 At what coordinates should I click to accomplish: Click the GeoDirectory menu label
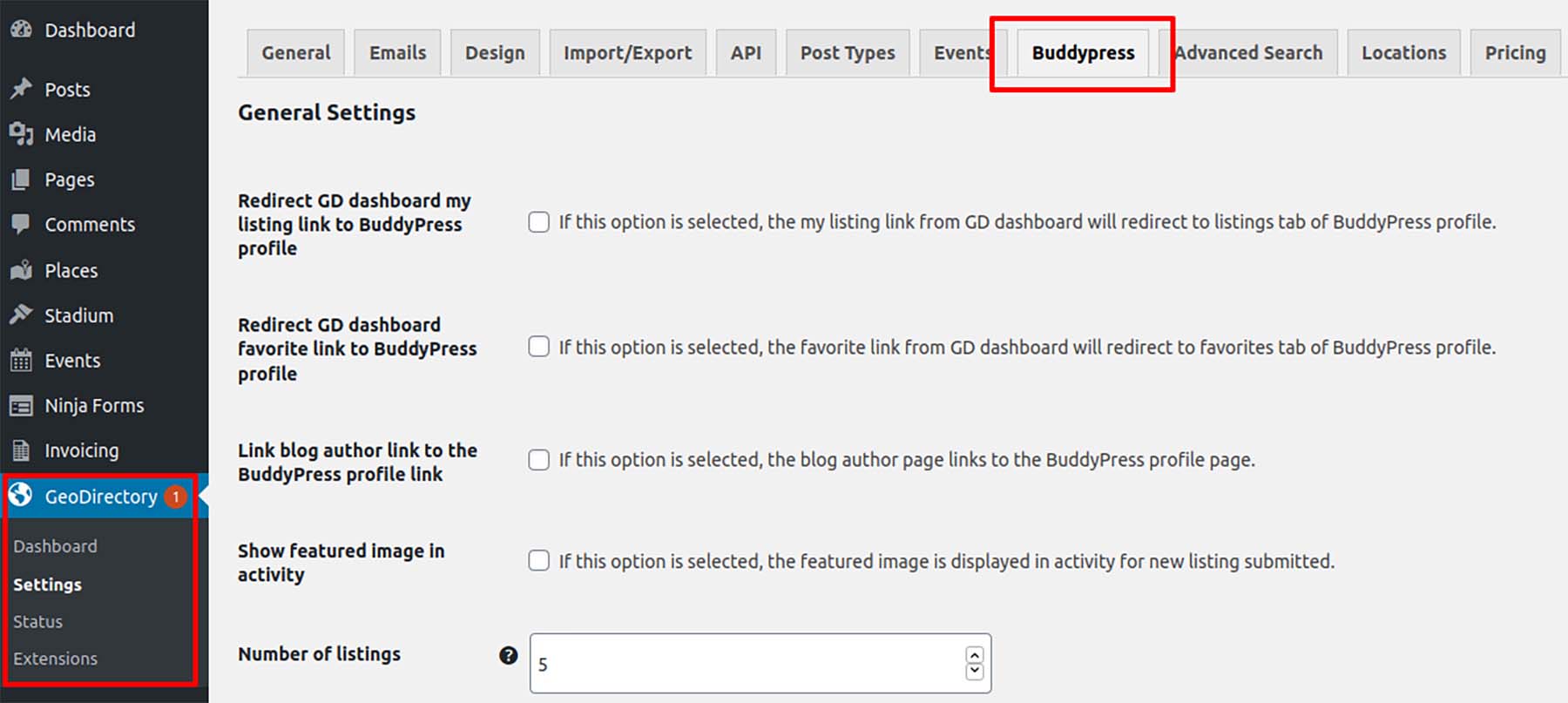click(101, 497)
